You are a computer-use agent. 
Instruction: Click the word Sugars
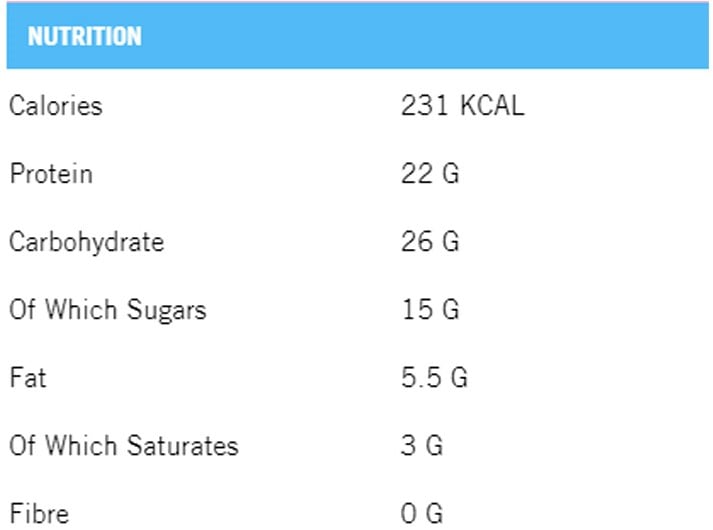tap(167, 311)
